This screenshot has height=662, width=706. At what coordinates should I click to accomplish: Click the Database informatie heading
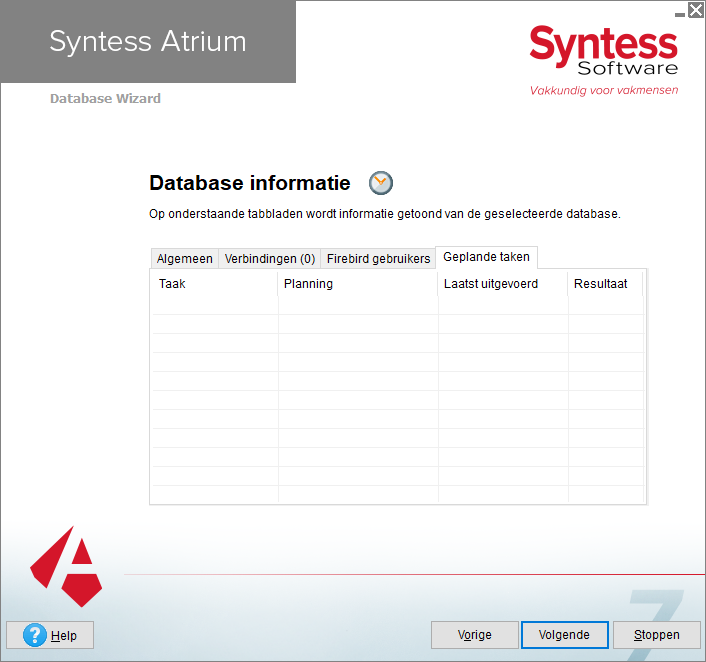pos(250,183)
